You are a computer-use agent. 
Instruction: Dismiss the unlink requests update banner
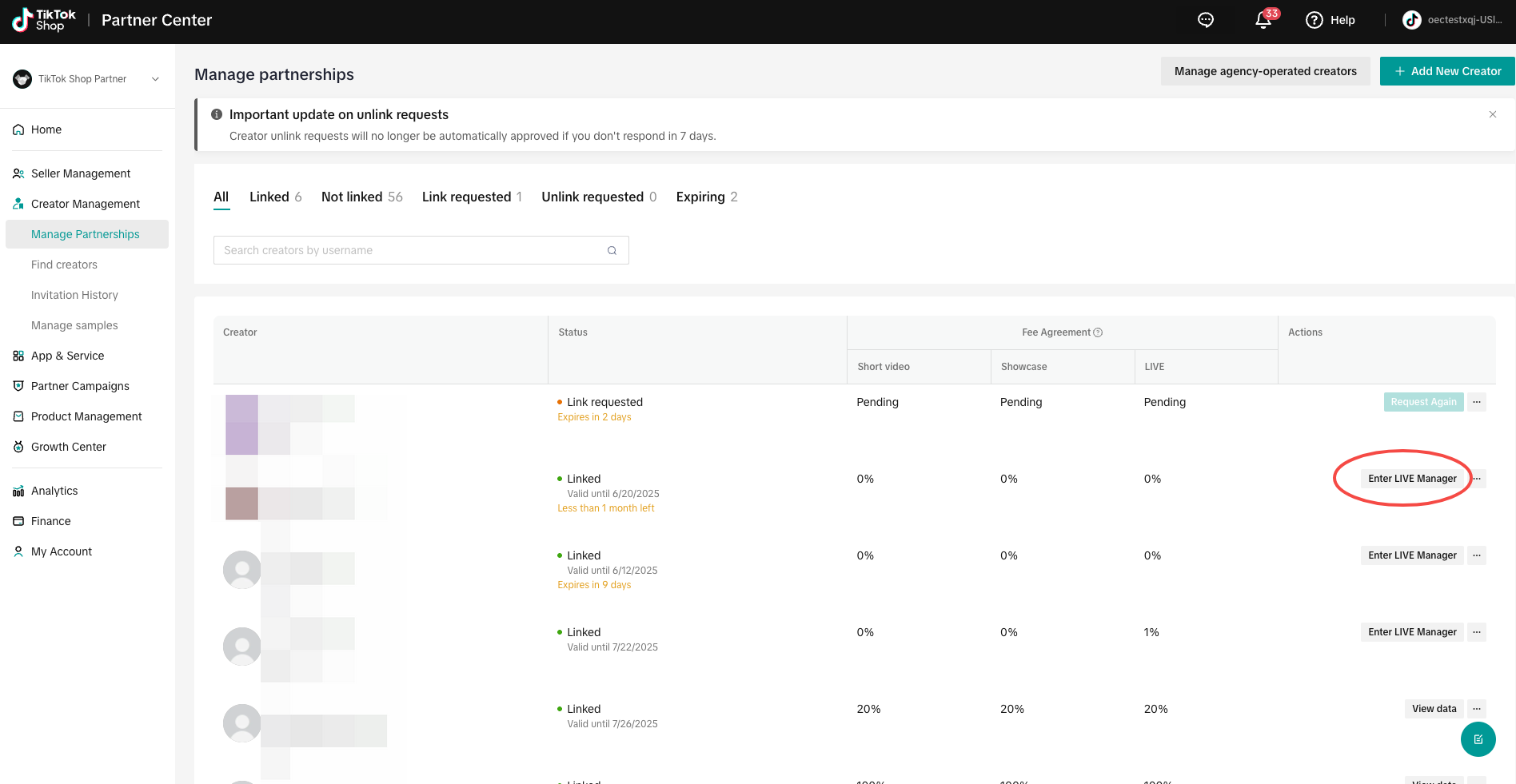click(1492, 114)
